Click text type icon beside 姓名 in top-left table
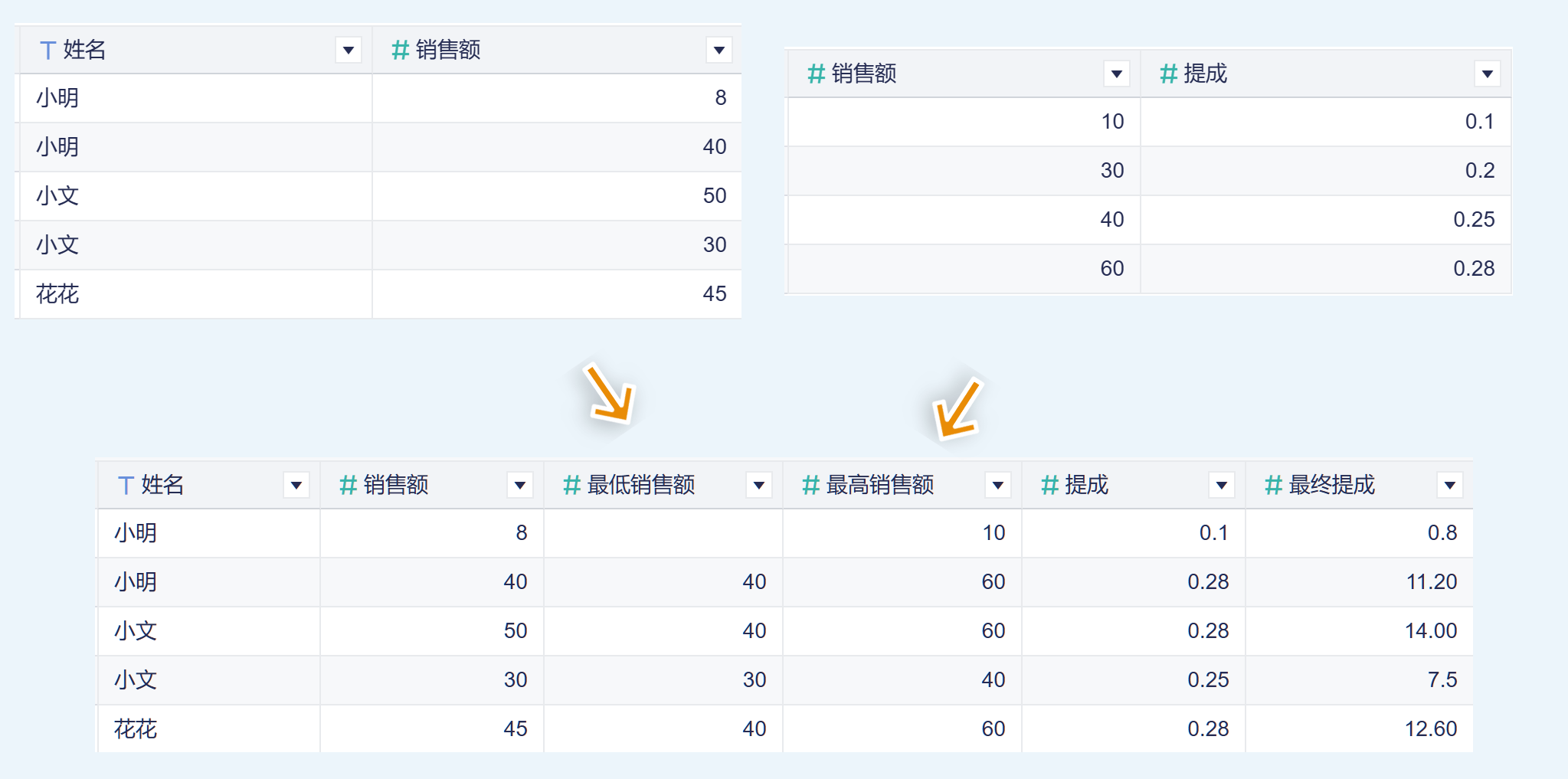 pyautogui.click(x=47, y=51)
